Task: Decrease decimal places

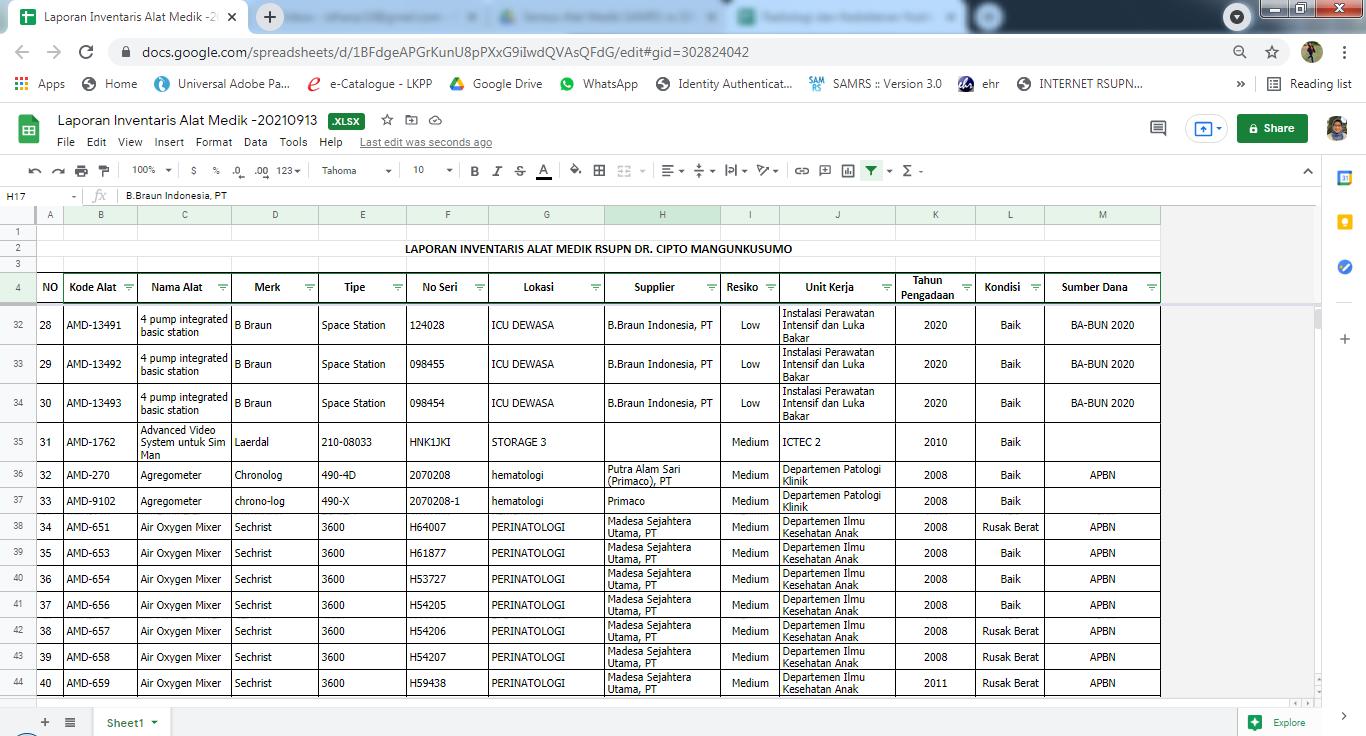Action: pos(238,171)
